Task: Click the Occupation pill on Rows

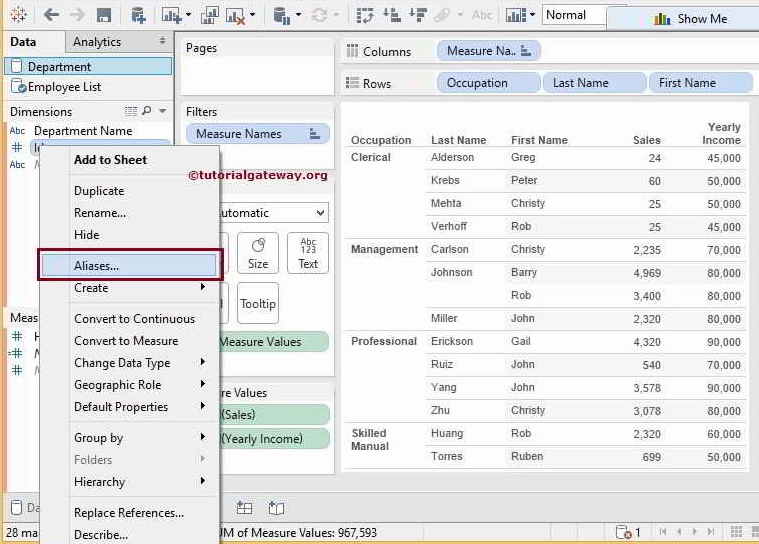Action: (488, 83)
